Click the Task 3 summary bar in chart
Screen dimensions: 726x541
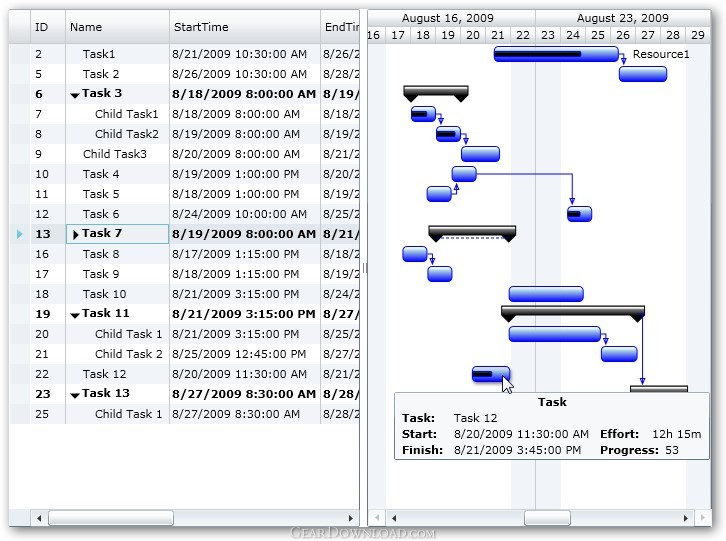tap(435, 92)
